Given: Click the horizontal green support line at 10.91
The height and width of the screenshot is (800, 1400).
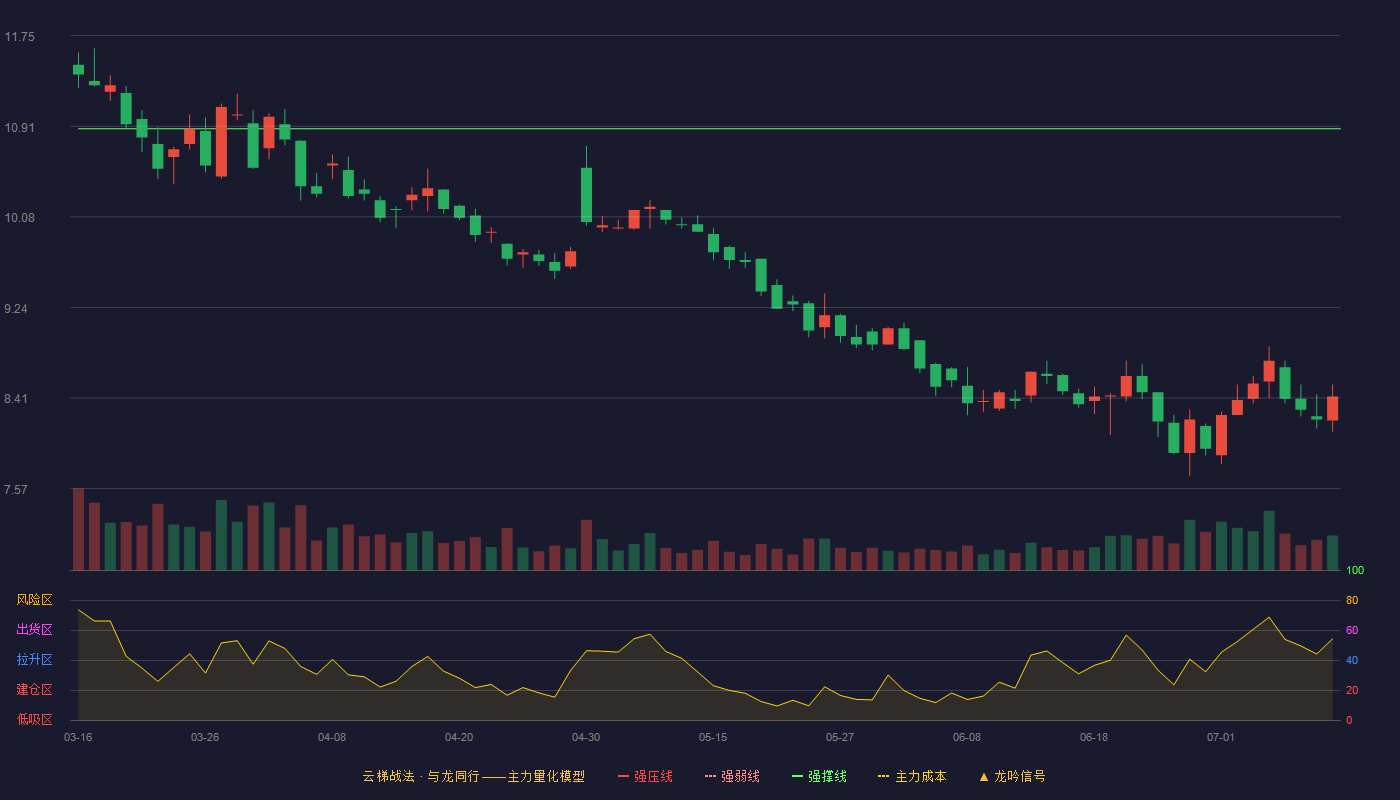Looking at the screenshot, I should [x=709, y=128].
